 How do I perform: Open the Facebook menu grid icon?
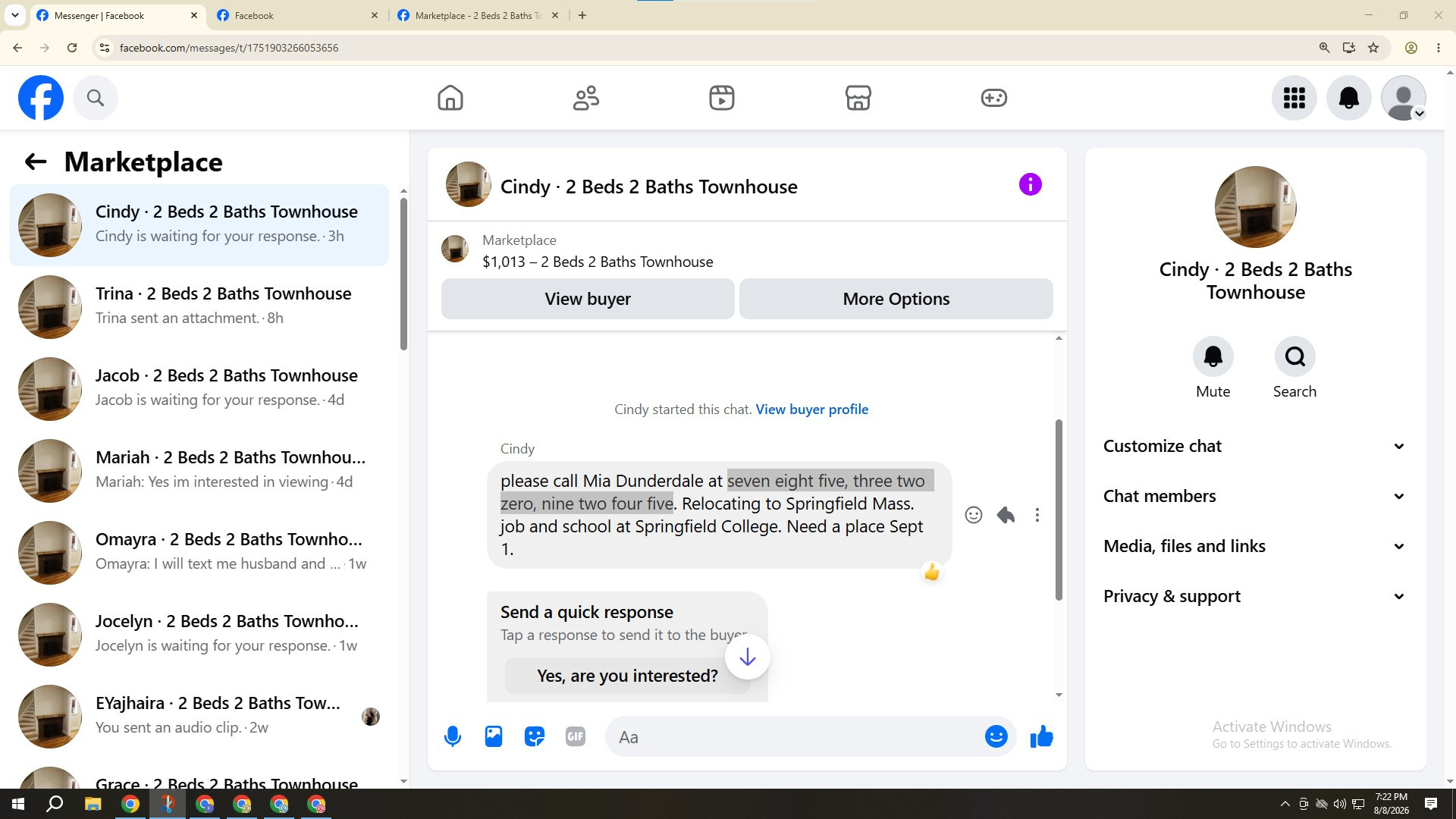(x=1294, y=98)
